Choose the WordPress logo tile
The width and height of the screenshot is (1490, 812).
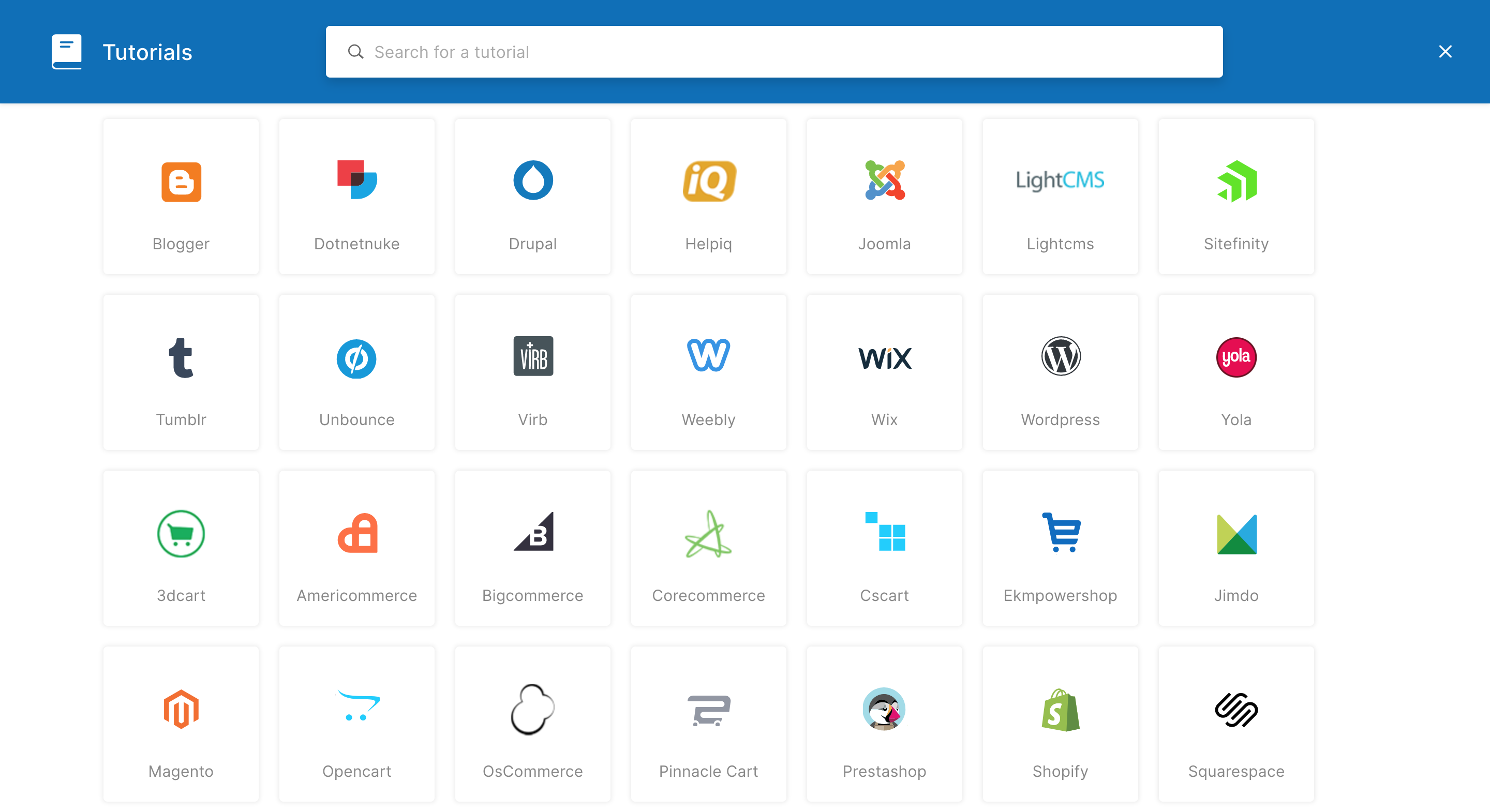click(1060, 357)
